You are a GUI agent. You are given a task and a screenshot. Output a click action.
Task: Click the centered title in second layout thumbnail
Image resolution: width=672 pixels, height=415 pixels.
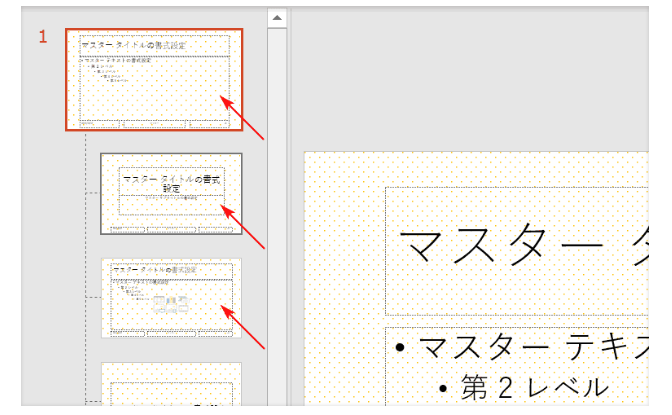171,182
